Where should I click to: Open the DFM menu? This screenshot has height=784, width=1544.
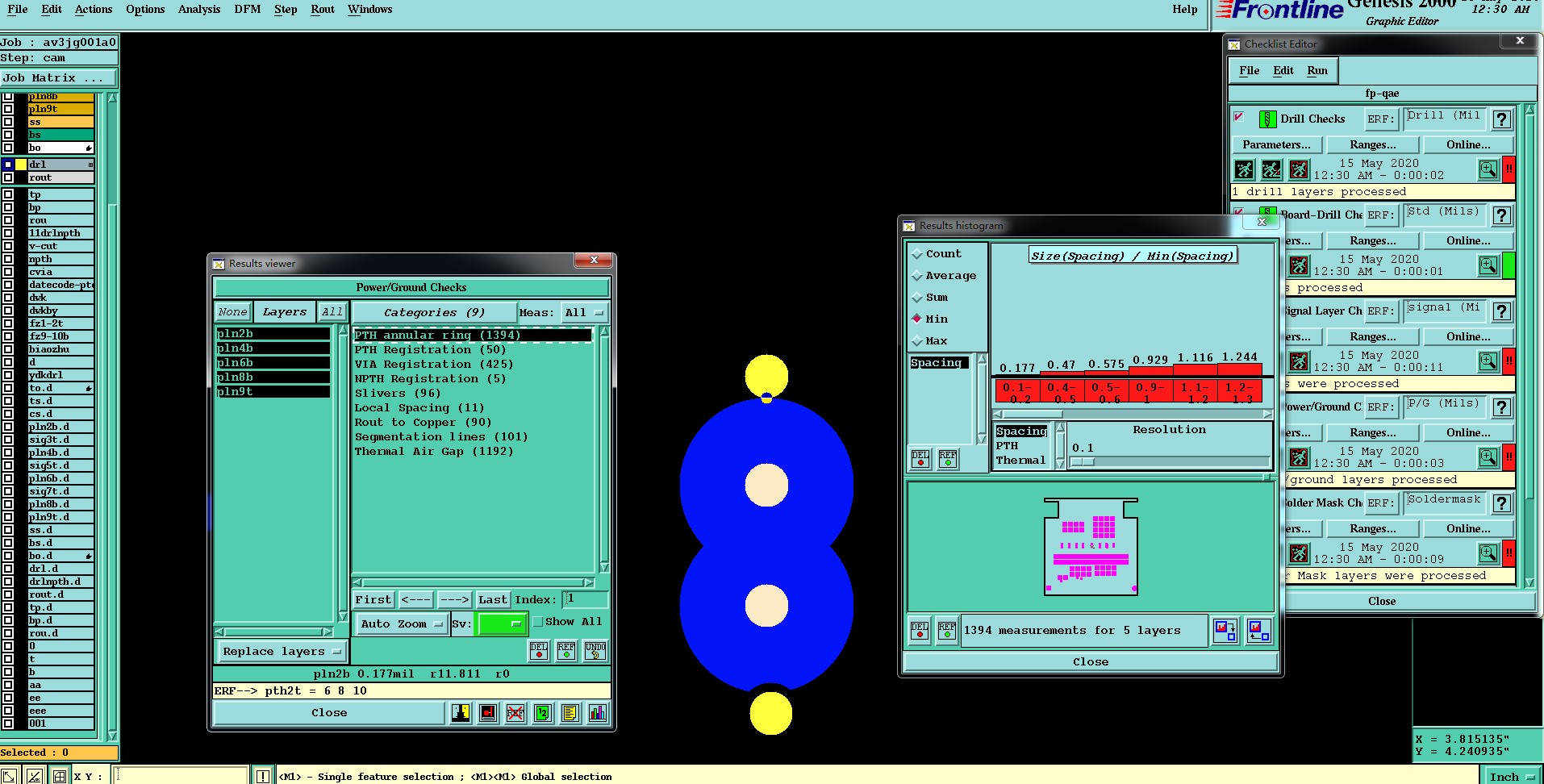(x=247, y=10)
